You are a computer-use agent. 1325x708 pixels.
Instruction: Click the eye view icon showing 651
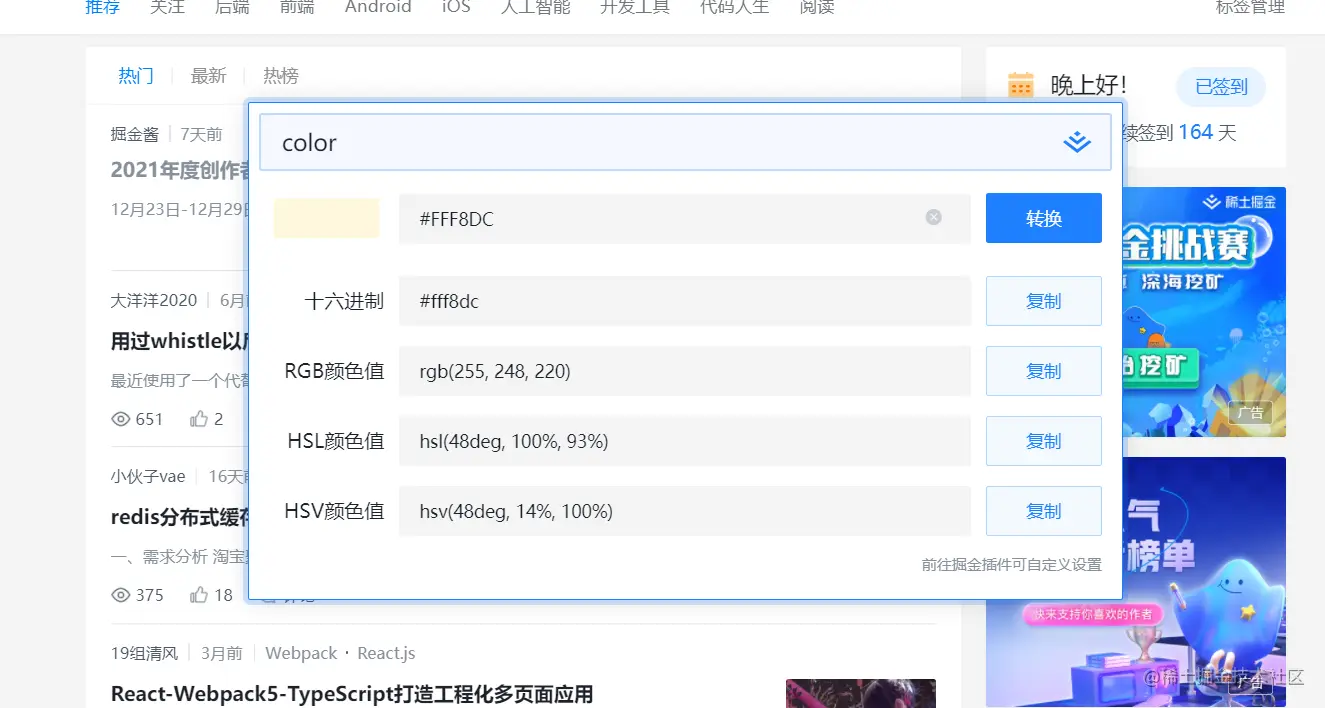pos(121,419)
